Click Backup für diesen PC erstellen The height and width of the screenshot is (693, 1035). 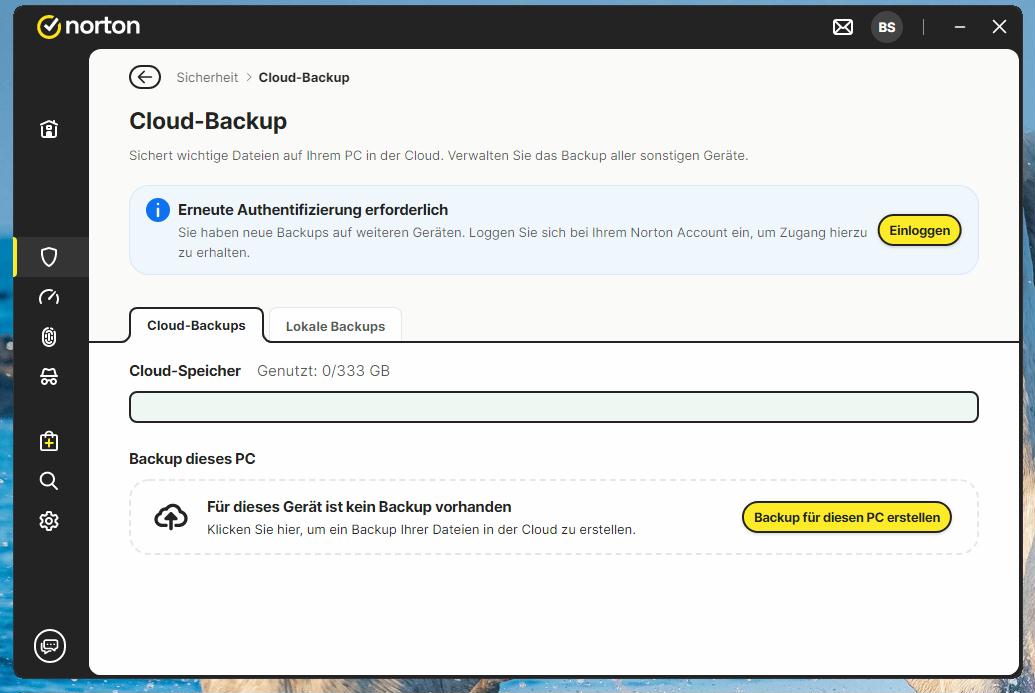click(846, 517)
